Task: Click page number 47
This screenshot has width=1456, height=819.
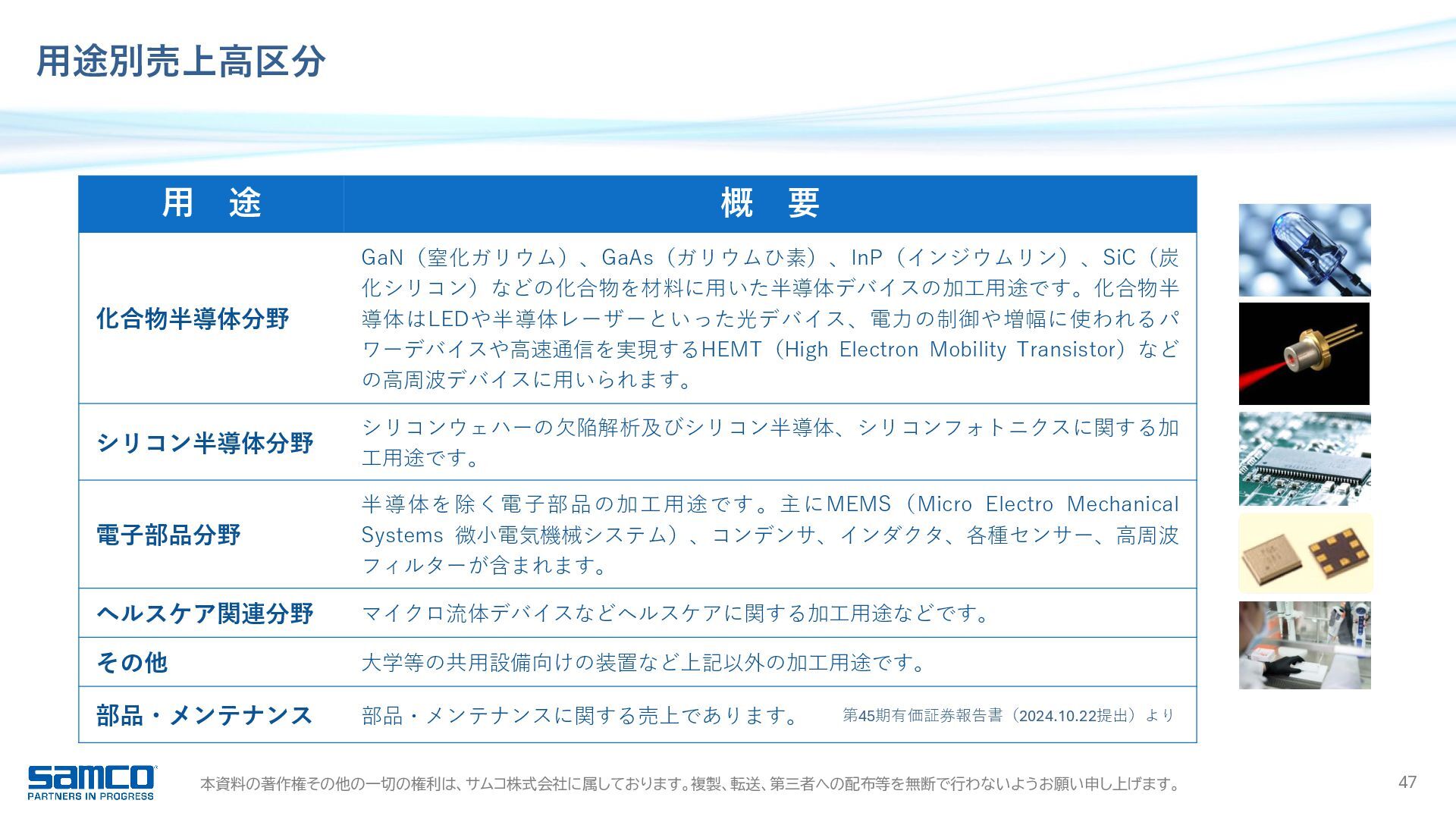Action: click(x=1407, y=782)
